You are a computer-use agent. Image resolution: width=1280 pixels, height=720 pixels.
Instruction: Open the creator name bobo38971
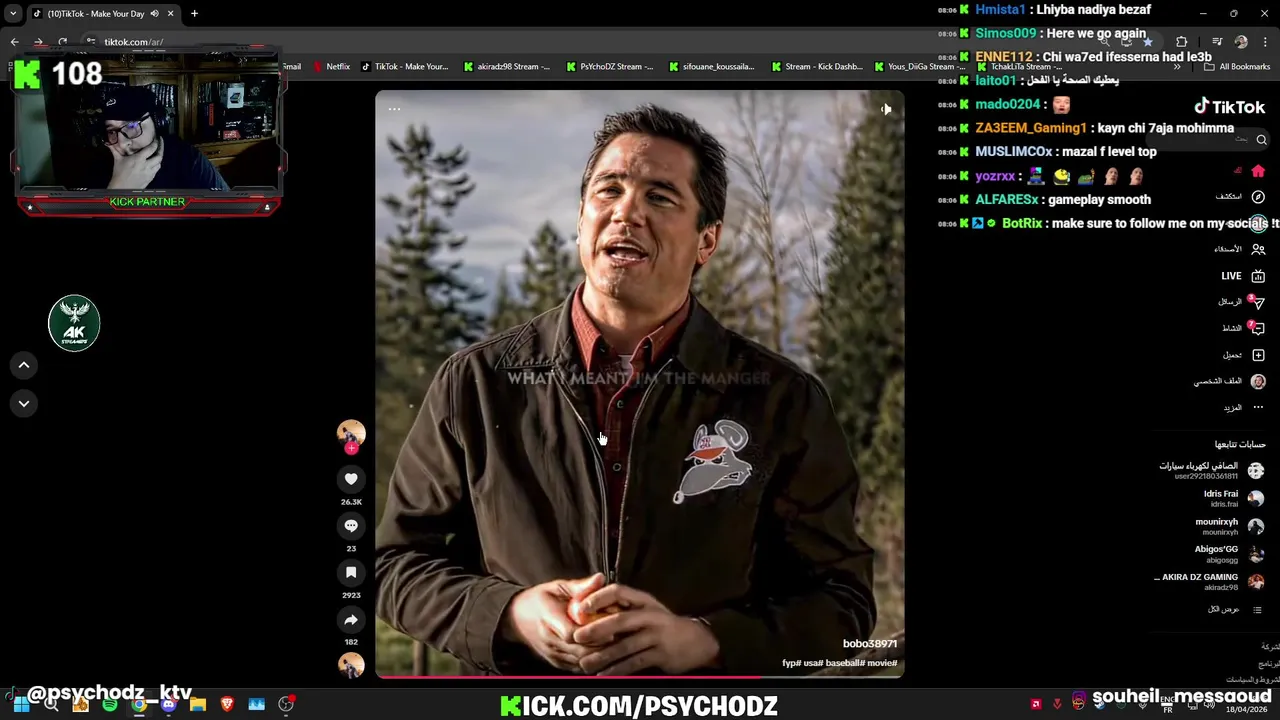tap(870, 644)
